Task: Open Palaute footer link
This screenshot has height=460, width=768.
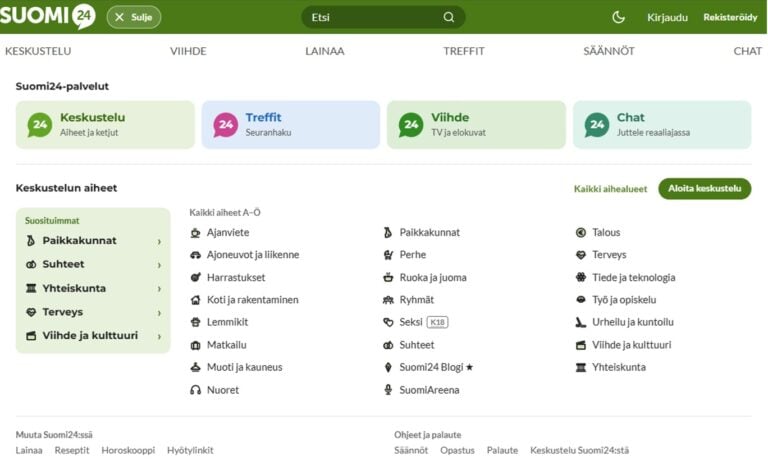Action: [x=502, y=450]
